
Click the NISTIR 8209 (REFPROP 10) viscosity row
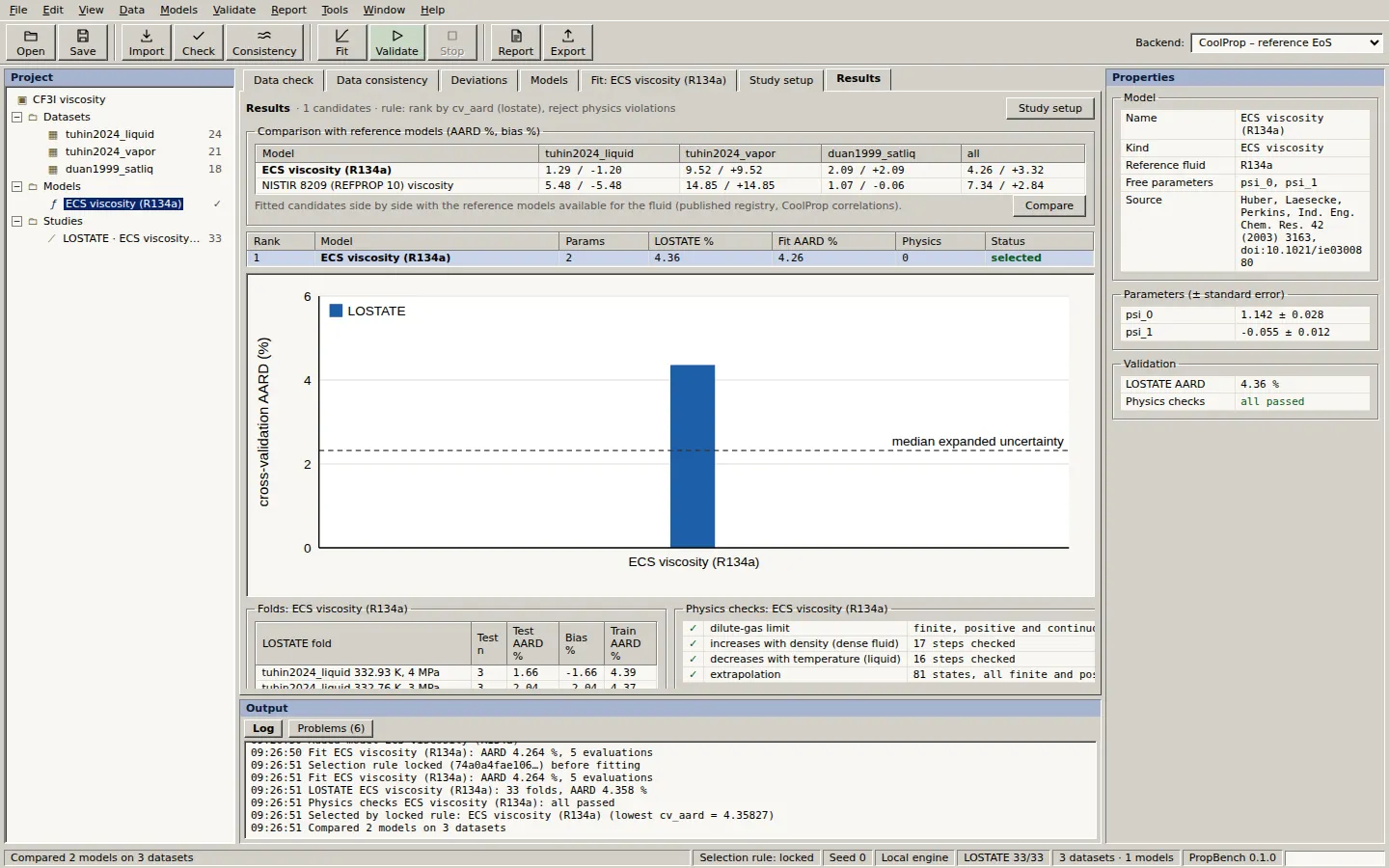(x=670, y=185)
